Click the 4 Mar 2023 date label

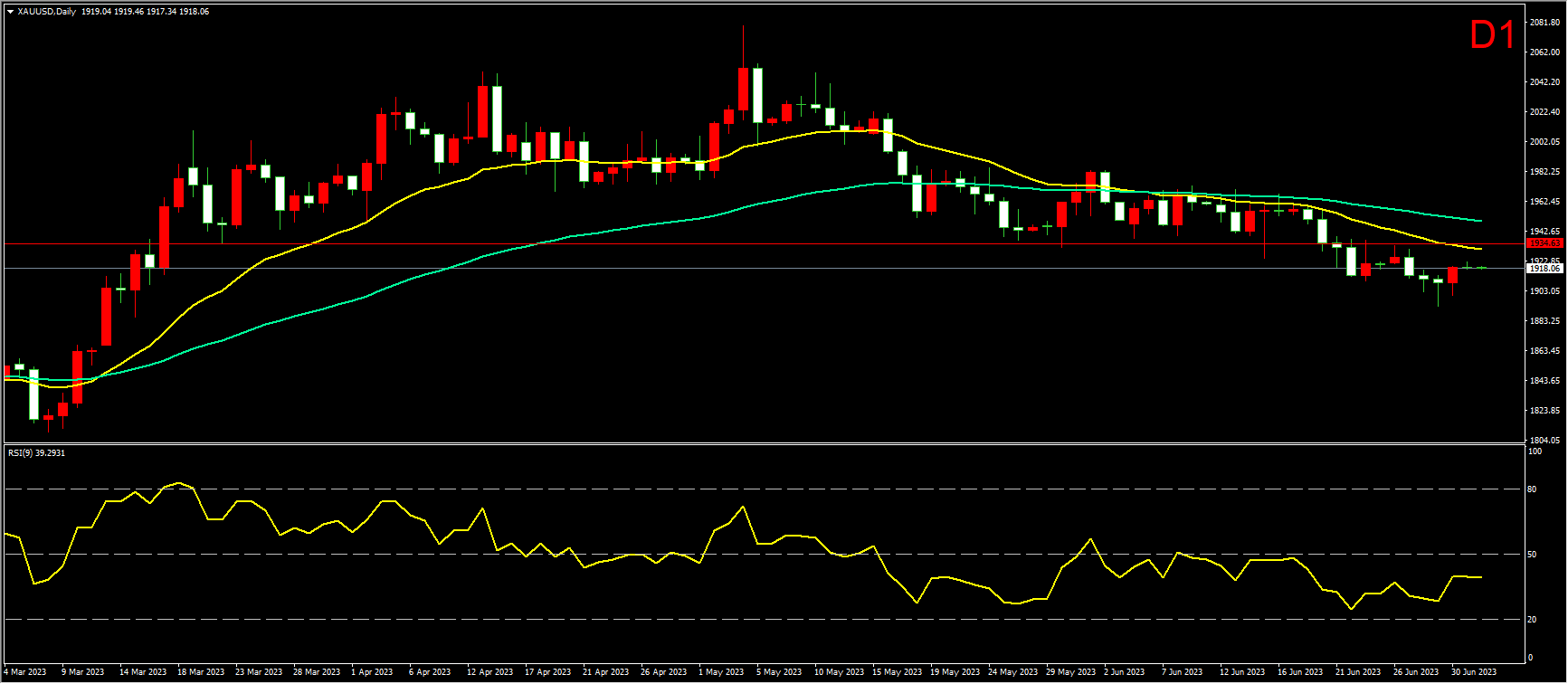tap(24, 672)
